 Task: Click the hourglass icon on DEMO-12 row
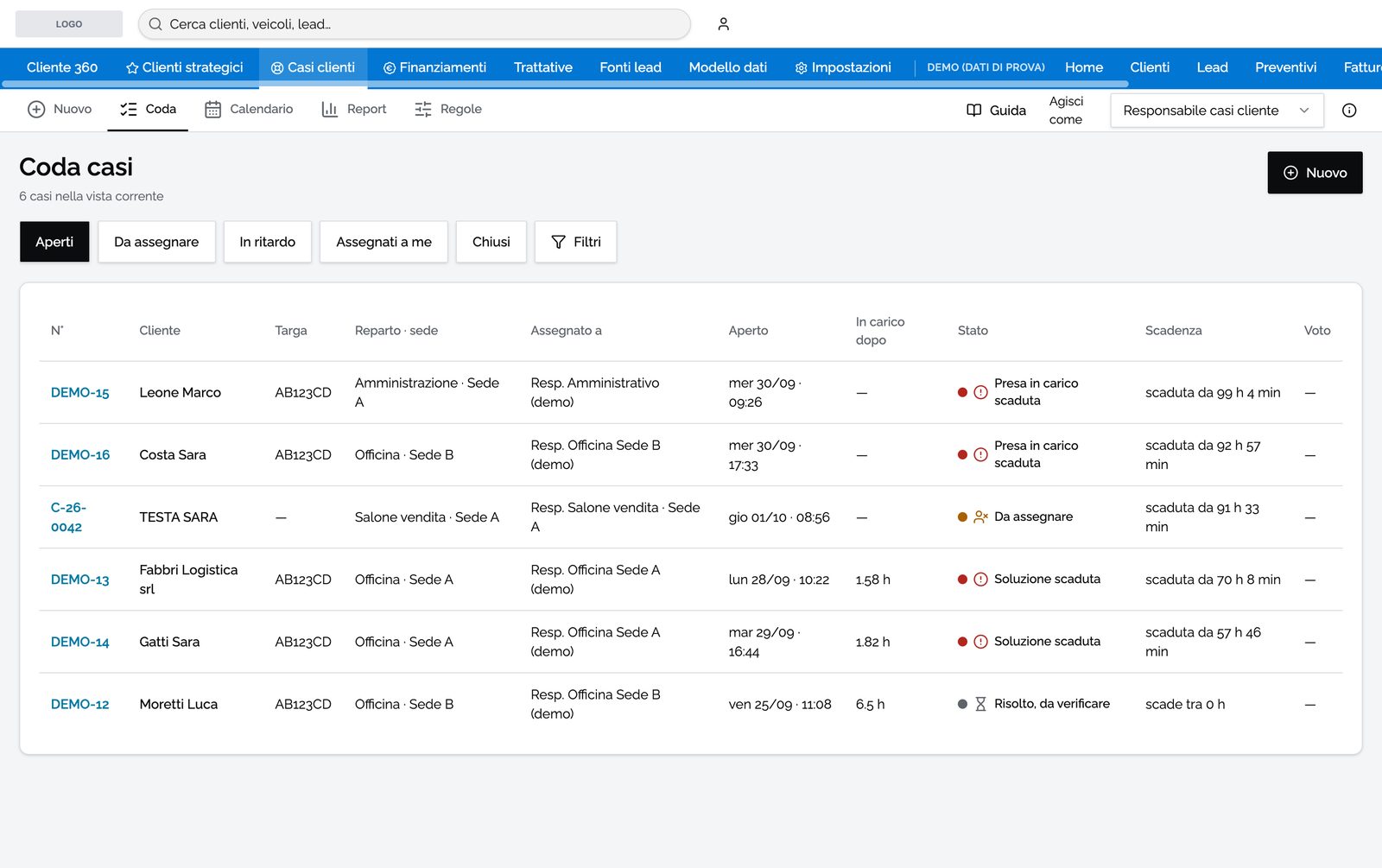click(x=980, y=704)
